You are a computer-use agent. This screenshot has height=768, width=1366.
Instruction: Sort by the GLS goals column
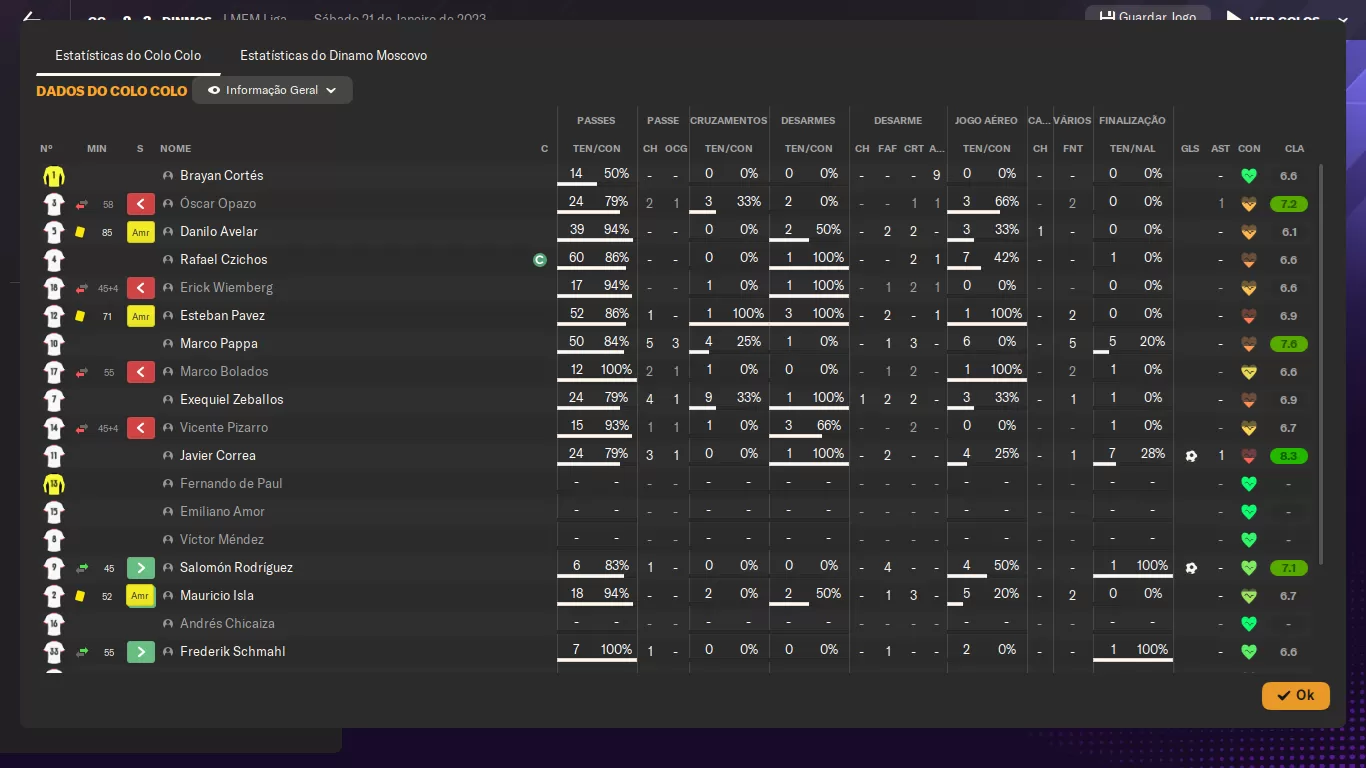(x=1190, y=149)
